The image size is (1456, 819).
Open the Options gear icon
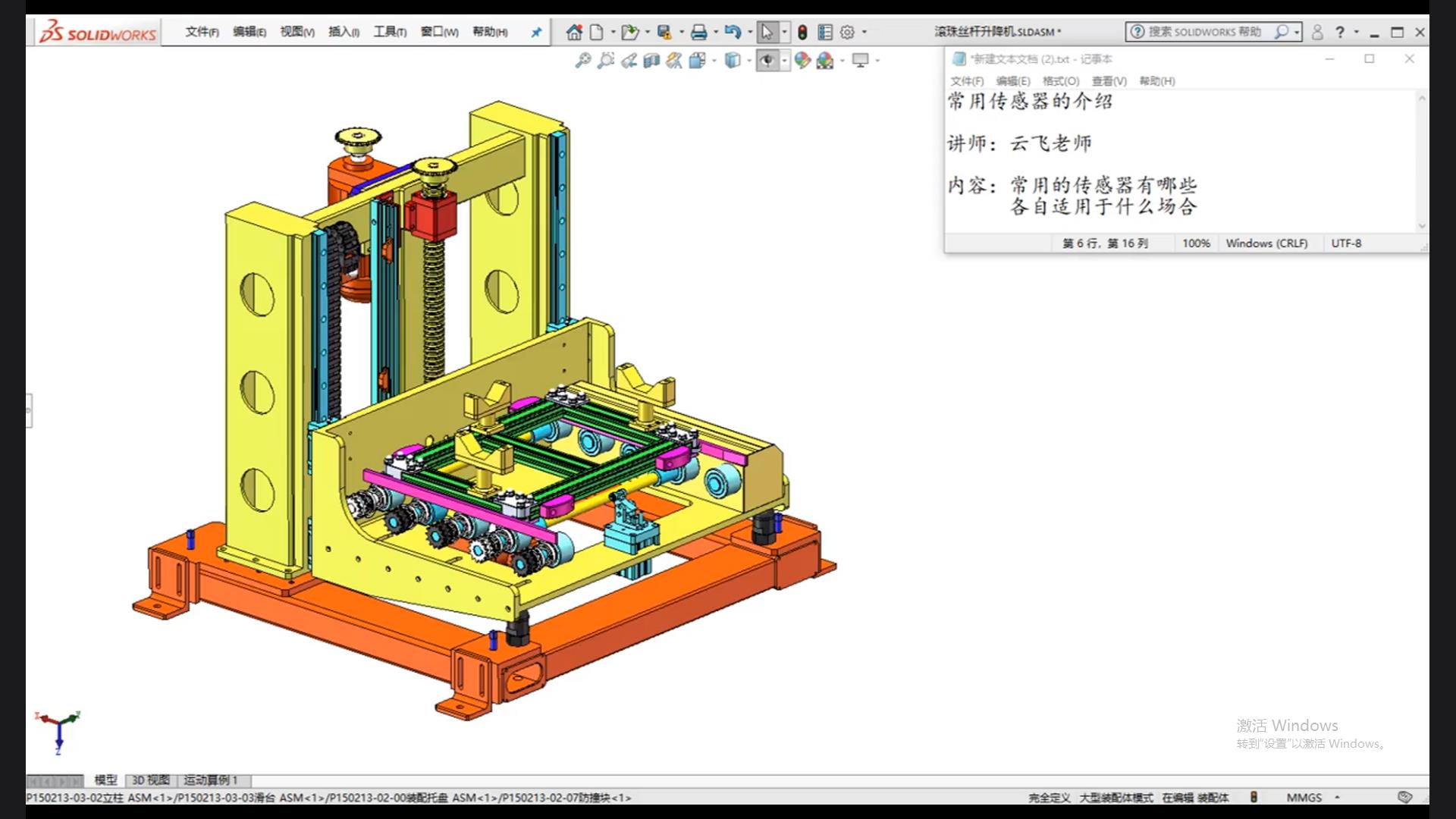point(848,32)
